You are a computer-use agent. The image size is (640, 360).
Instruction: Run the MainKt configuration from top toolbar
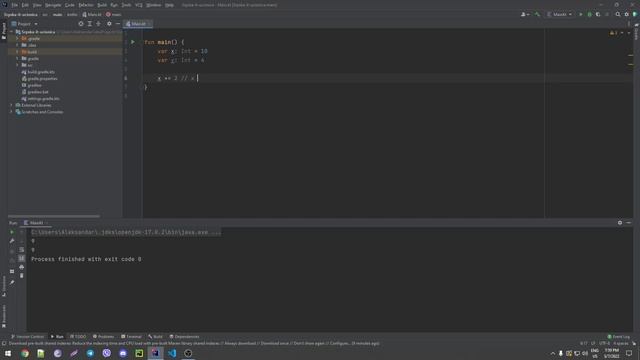click(581, 14)
